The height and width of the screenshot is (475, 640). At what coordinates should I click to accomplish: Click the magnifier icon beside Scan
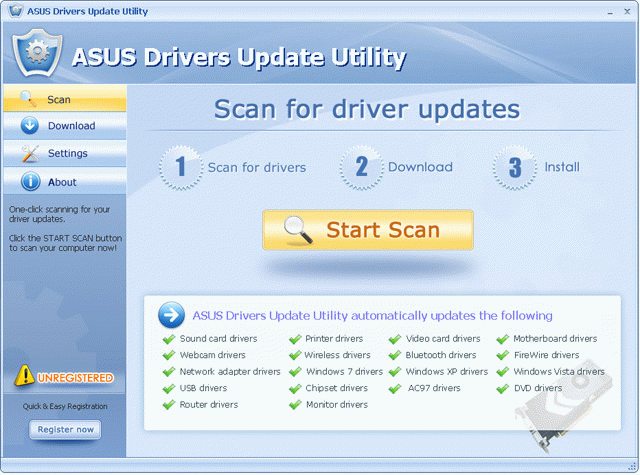pyautogui.click(x=29, y=99)
